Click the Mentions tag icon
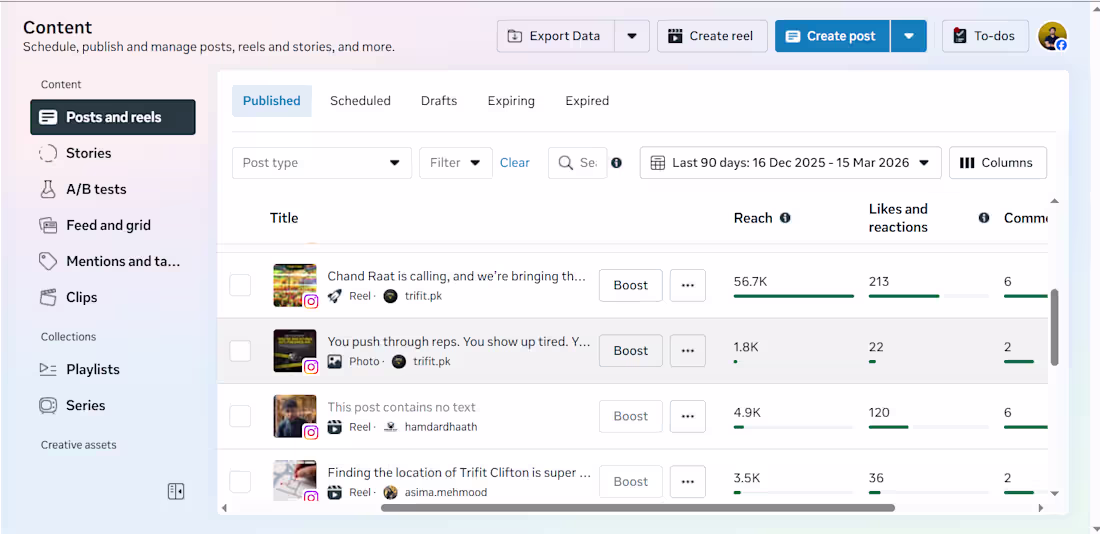 pyautogui.click(x=48, y=262)
